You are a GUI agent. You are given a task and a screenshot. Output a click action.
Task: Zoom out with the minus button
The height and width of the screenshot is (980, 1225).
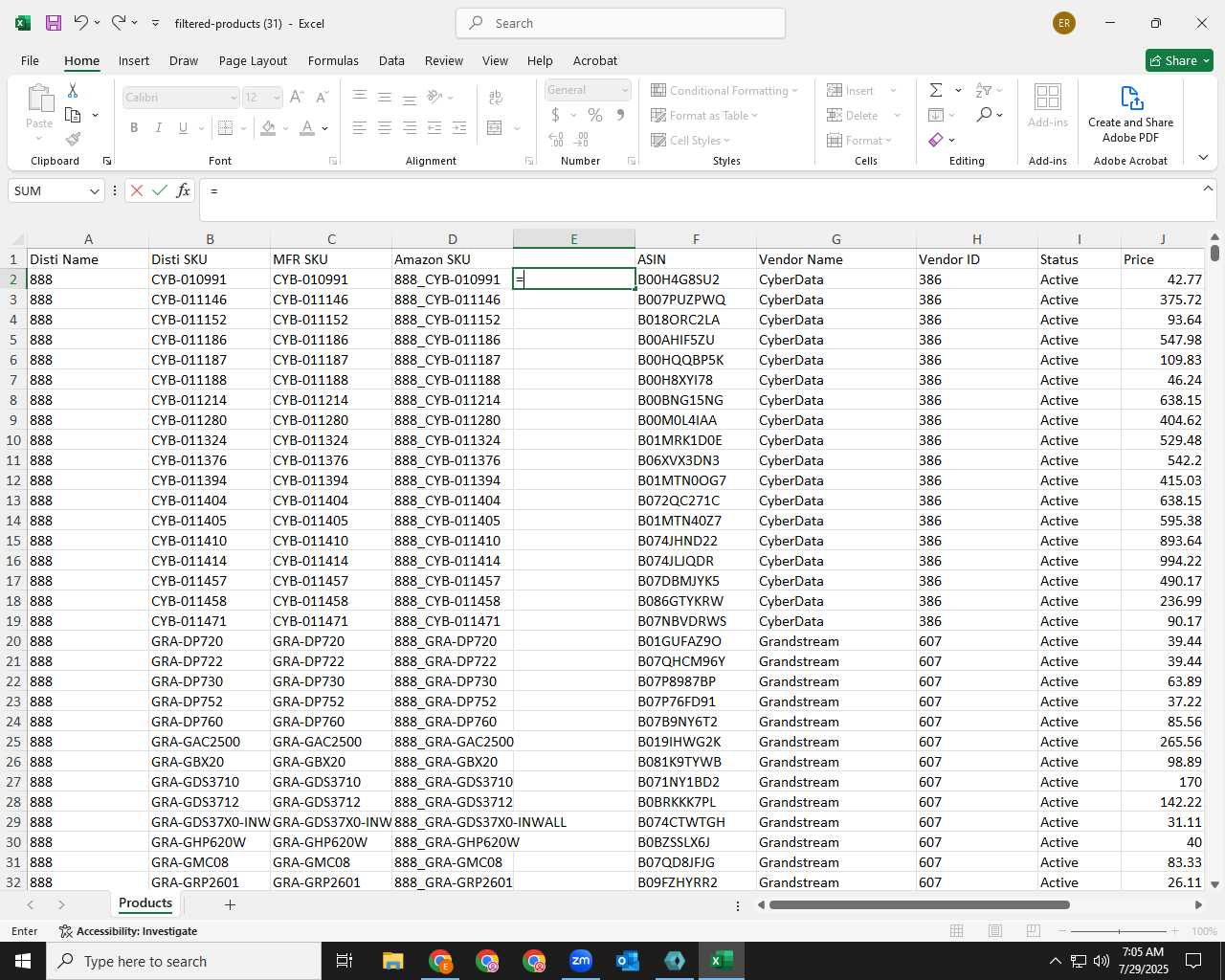[1063, 931]
